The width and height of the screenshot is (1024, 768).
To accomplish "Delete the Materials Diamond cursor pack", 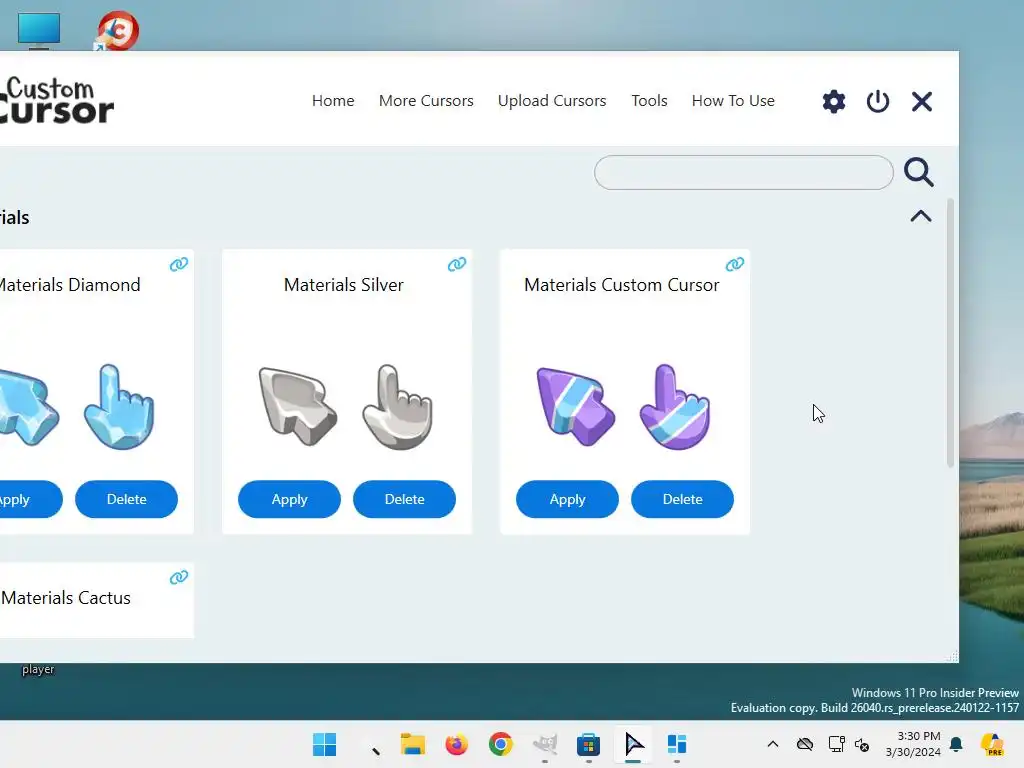I will 126,499.
